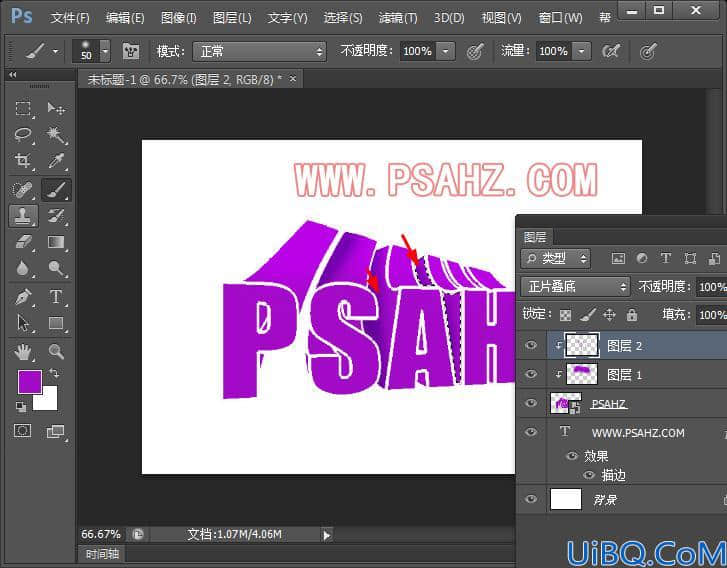The width and height of the screenshot is (727, 568).
Task: Select the Clone Stamp tool
Action: (23, 216)
